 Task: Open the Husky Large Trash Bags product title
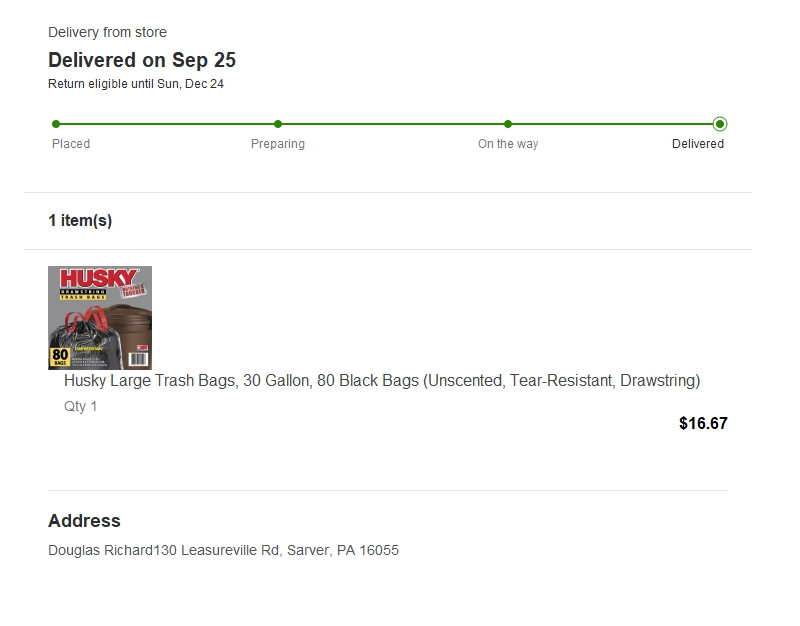coord(382,381)
